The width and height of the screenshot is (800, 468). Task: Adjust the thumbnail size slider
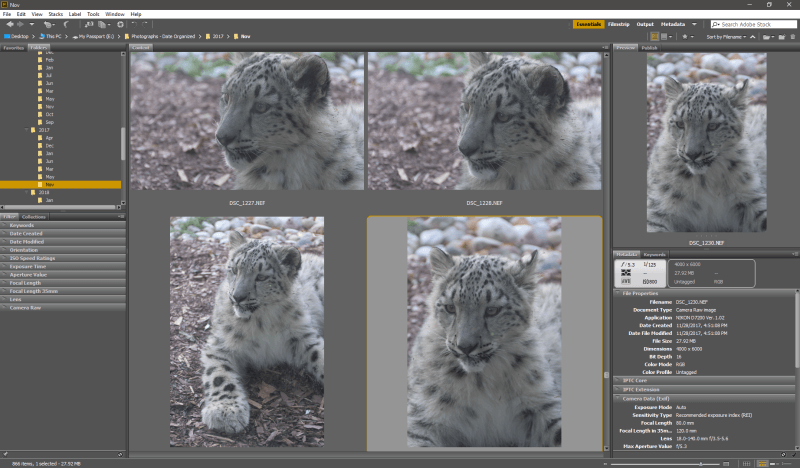click(701, 463)
